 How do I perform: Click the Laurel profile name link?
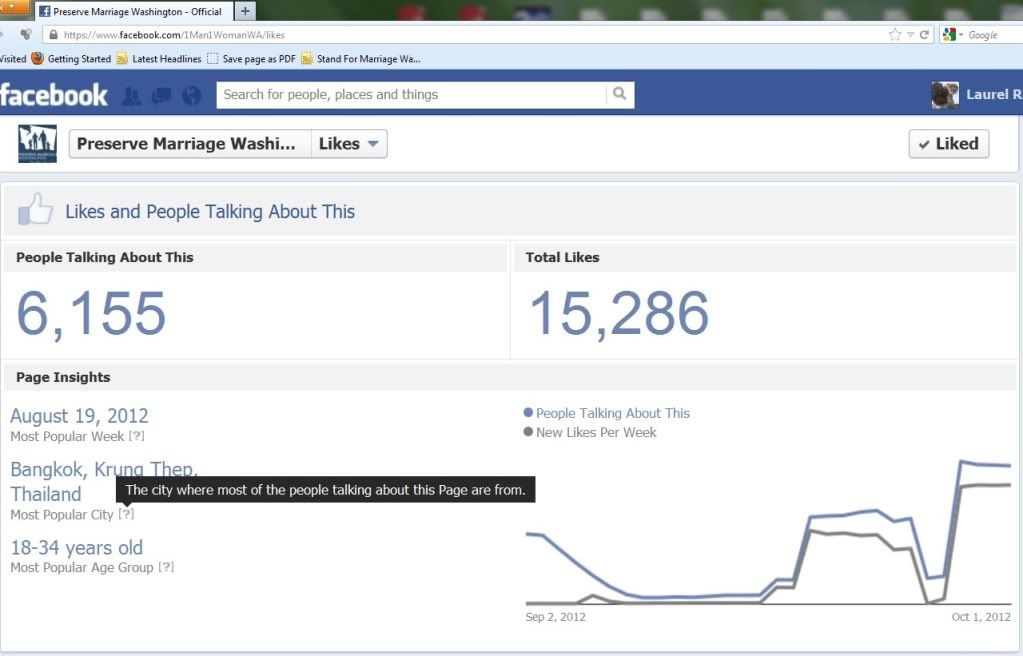click(994, 95)
